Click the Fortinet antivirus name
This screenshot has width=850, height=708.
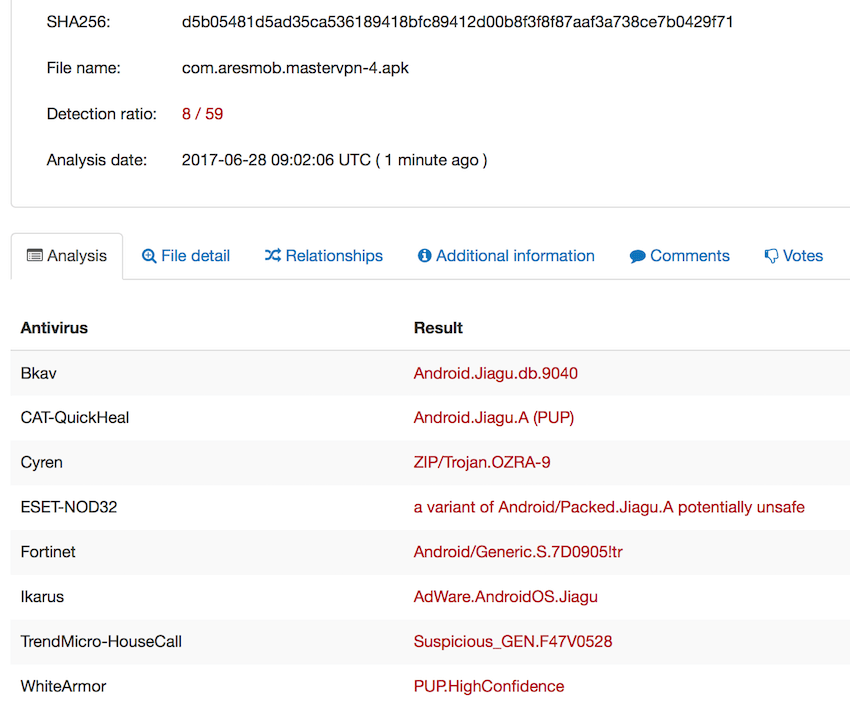click(x=48, y=552)
